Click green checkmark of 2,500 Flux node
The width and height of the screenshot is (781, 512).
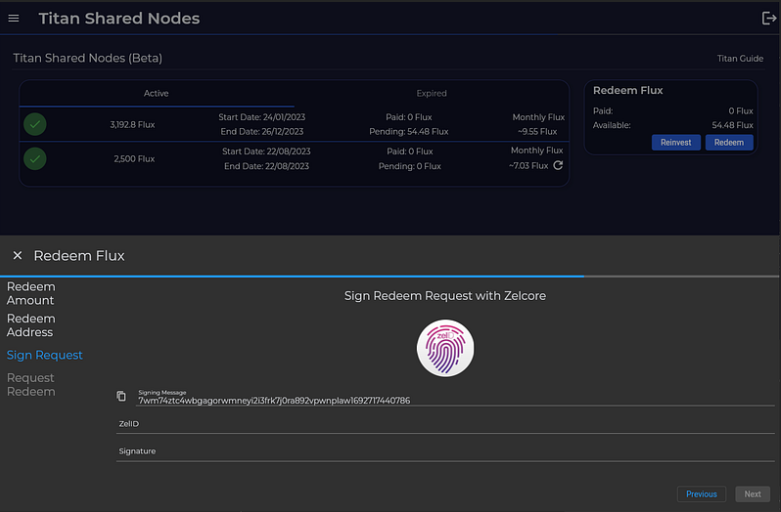coord(35,159)
